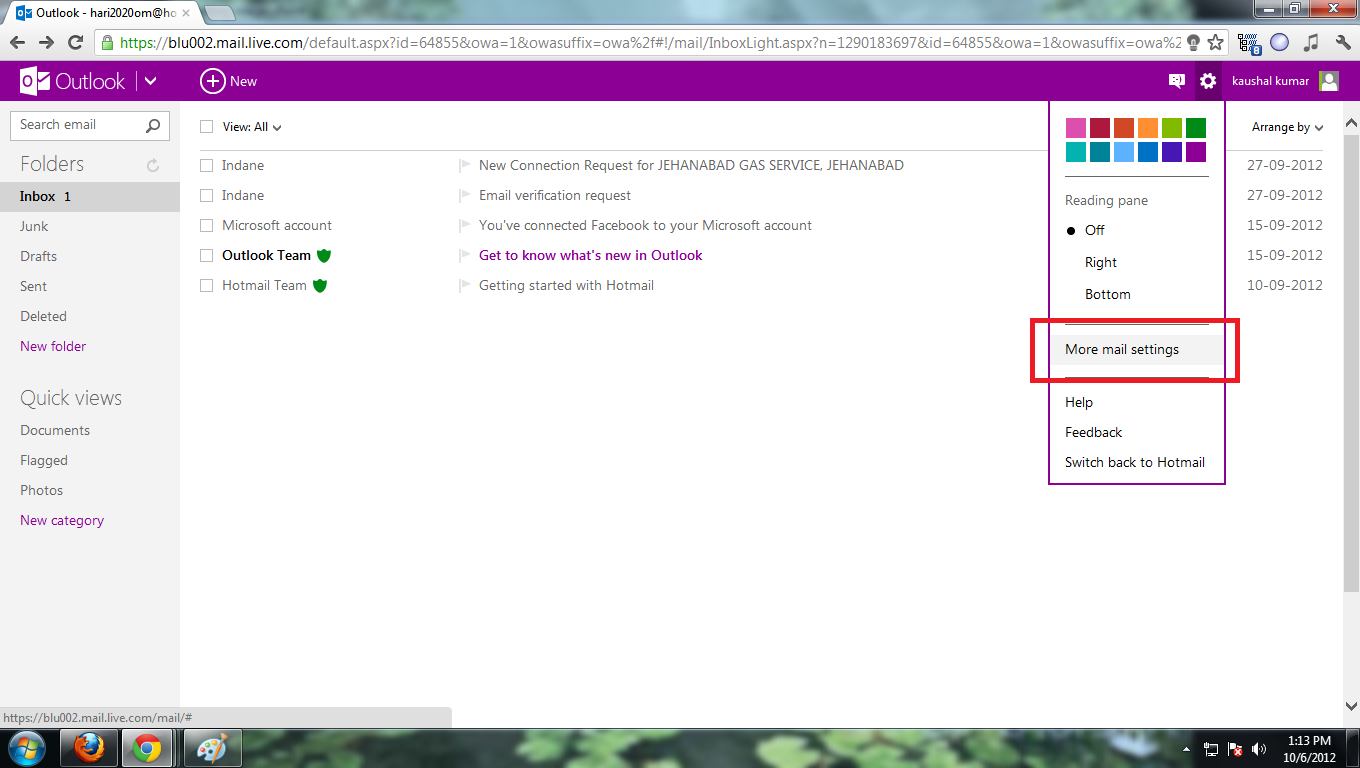The height and width of the screenshot is (768, 1360).
Task: Pick the dark green theme color swatch
Action: [1196, 128]
